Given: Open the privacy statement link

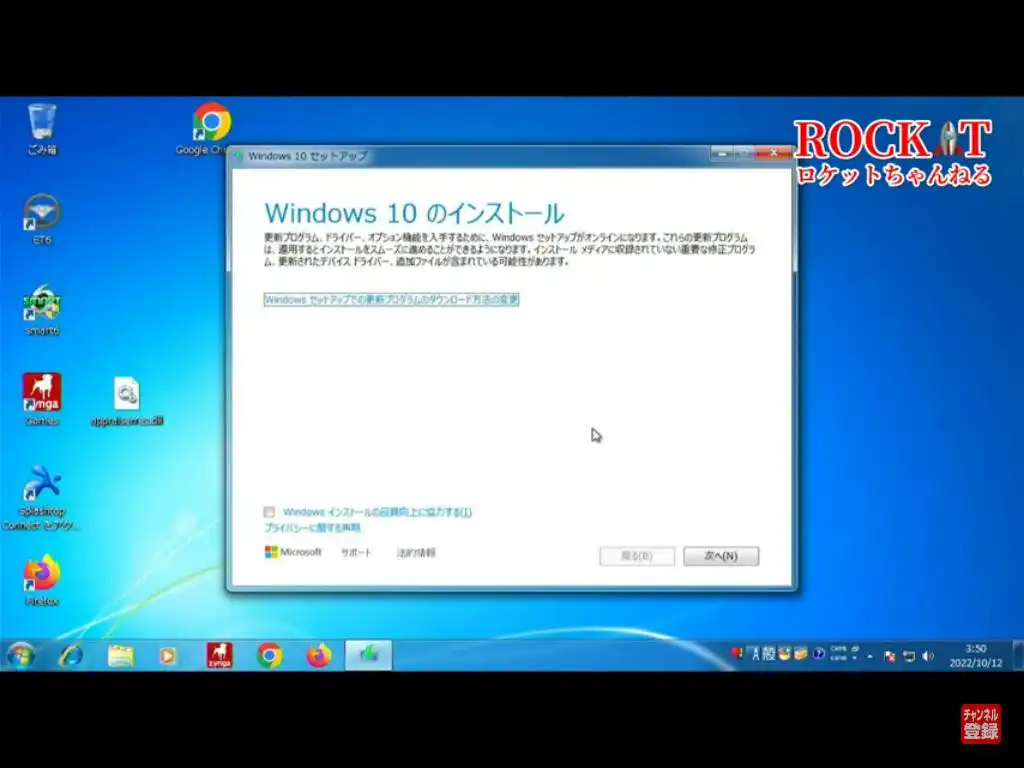Looking at the screenshot, I should tap(312, 528).
